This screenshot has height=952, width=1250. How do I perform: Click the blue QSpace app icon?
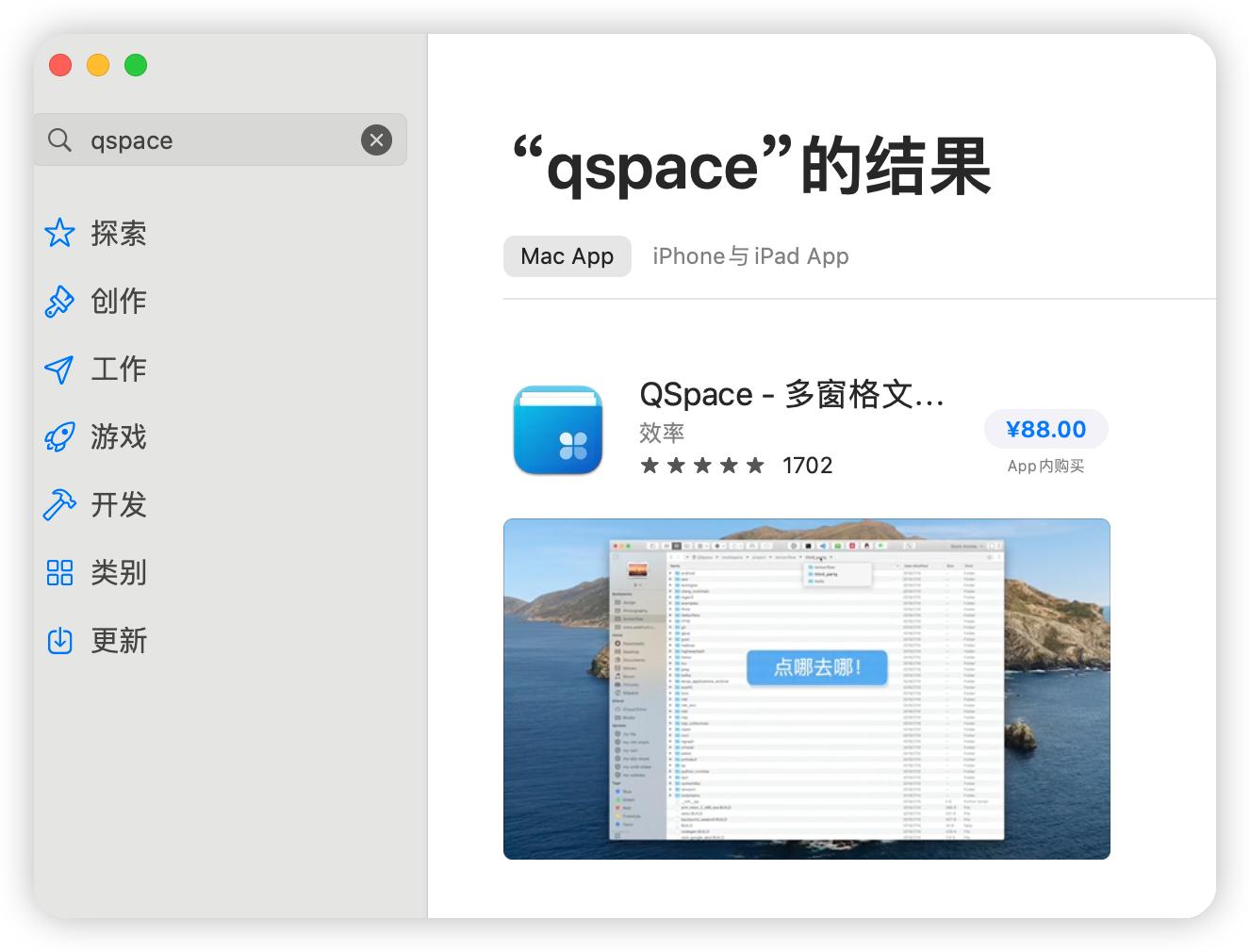(x=557, y=431)
